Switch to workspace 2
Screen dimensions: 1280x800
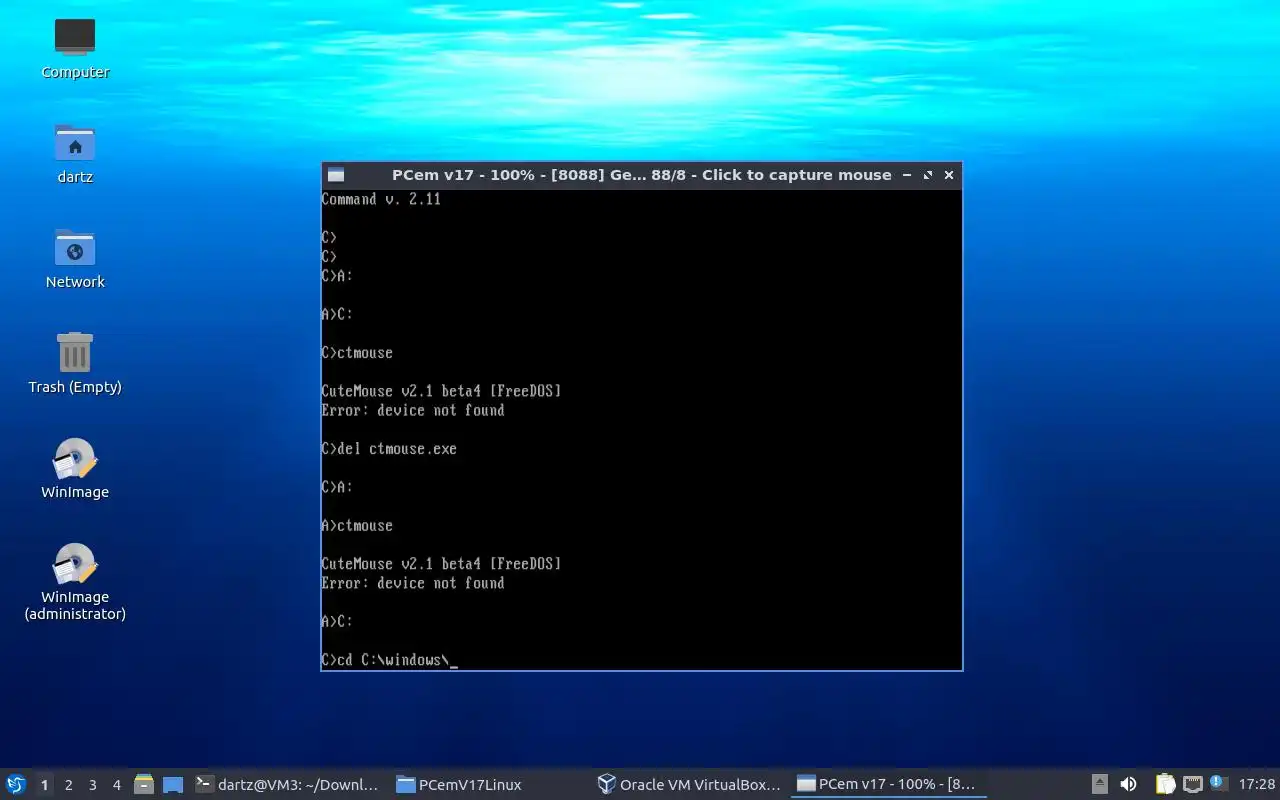[68, 785]
